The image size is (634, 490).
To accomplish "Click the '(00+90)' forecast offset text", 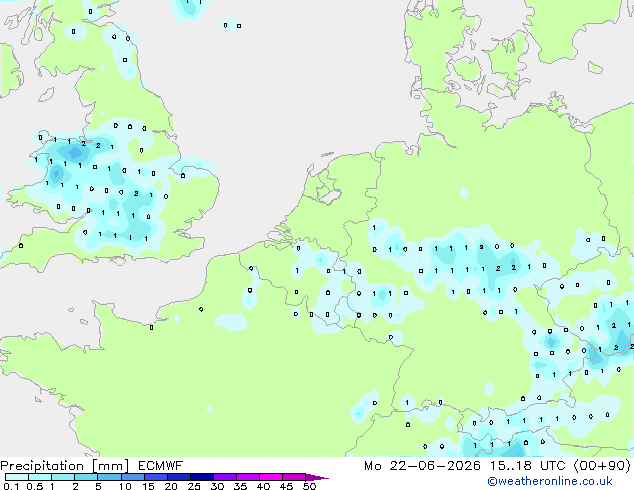I will coord(602,466).
